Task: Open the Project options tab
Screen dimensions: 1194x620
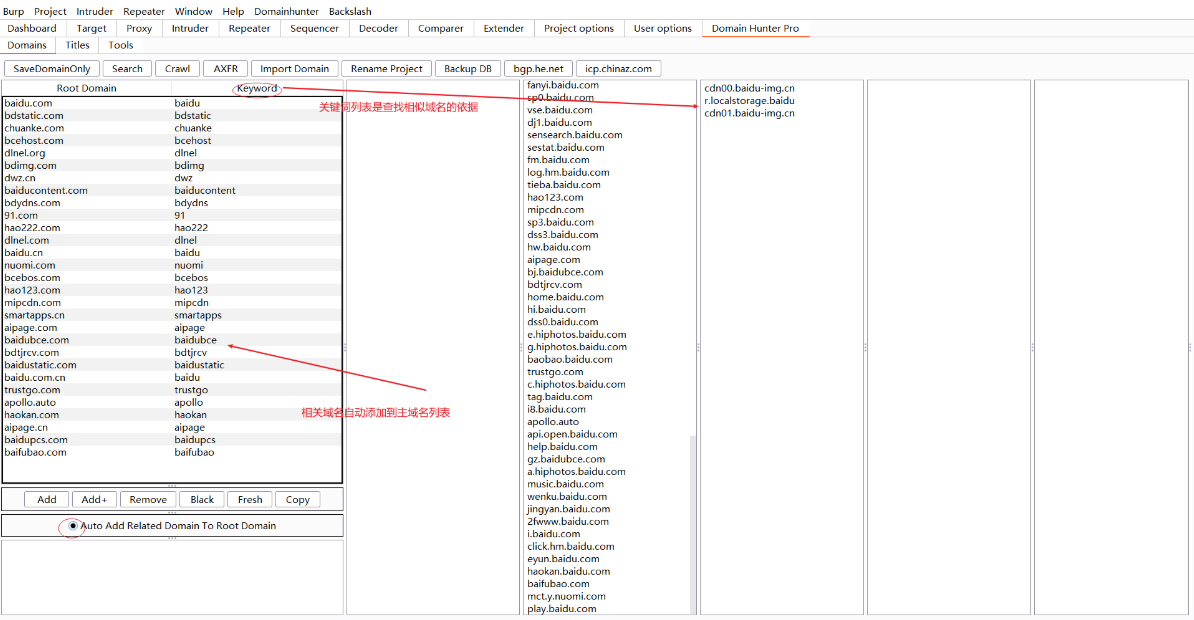Action: tap(579, 28)
